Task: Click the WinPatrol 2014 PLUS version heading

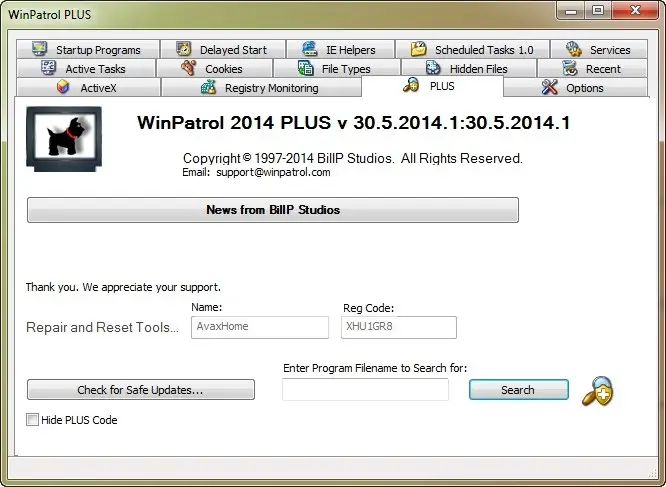Action: pyautogui.click(x=353, y=123)
